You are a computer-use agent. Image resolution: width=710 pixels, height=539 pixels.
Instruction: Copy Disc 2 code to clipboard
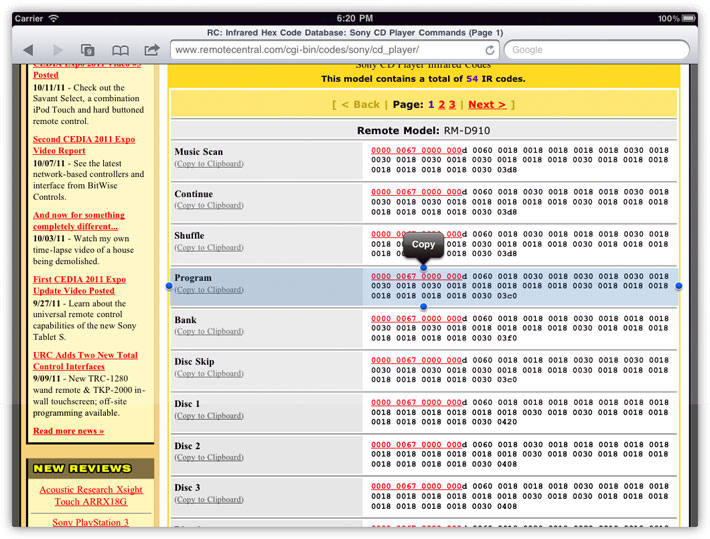coord(209,457)
